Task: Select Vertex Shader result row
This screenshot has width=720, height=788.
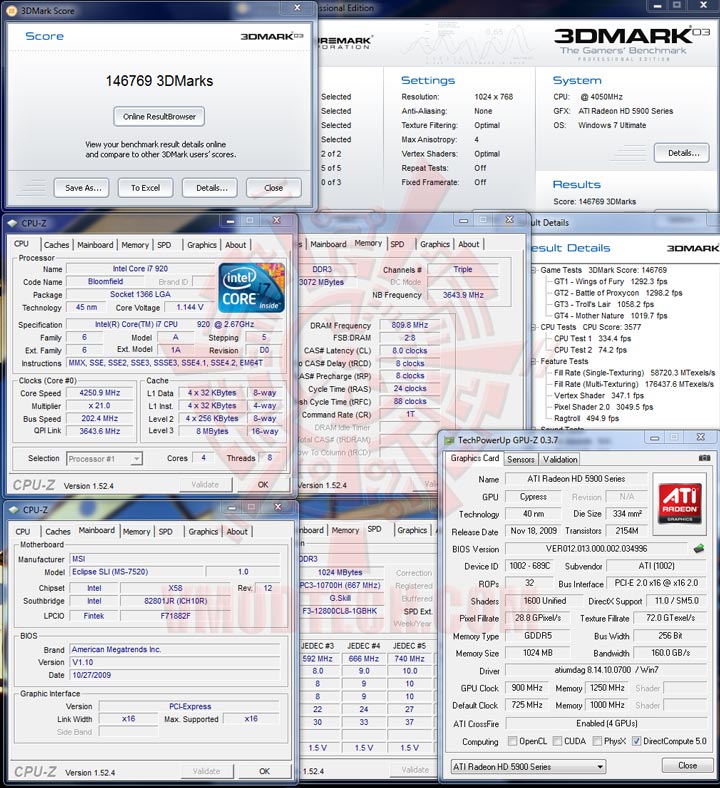Action: click(598, 396)
